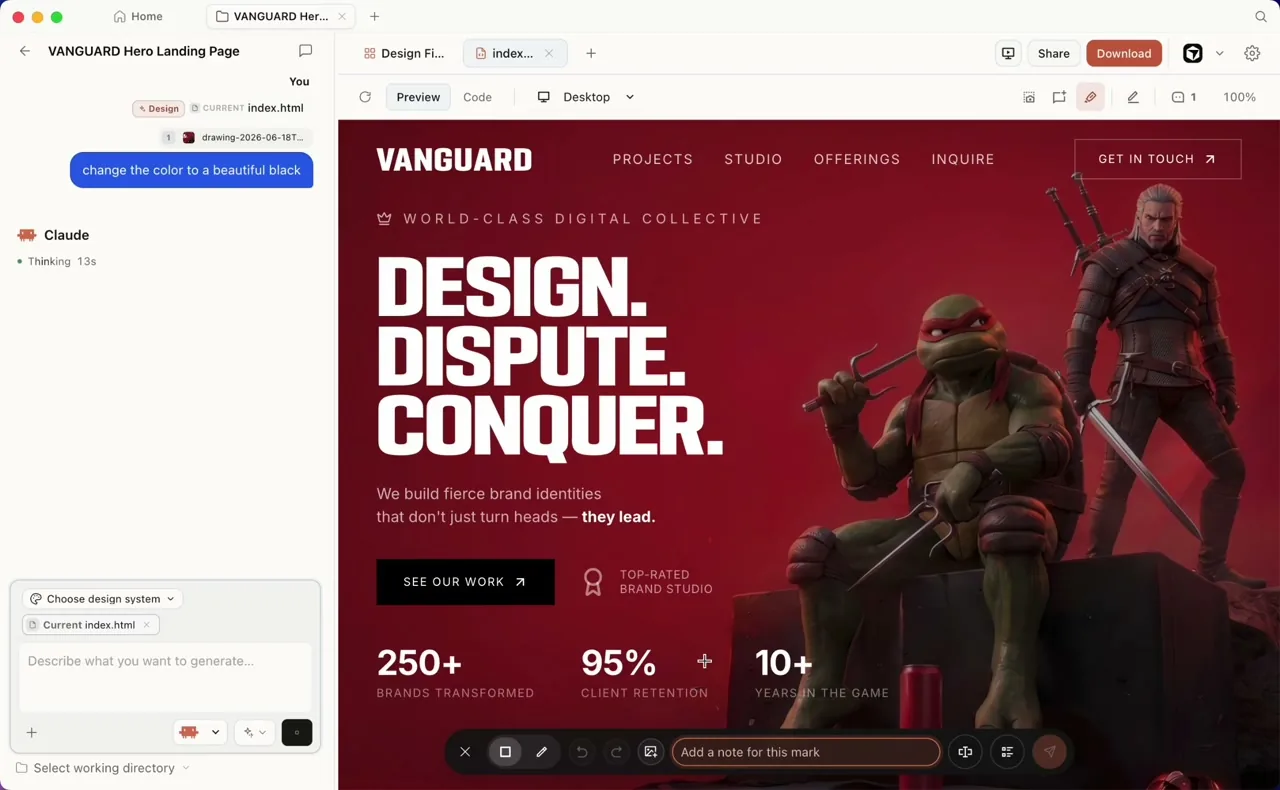Click the search icon in the title bar
This screenshot has width=1280, height=790.
click(1261, 16)
